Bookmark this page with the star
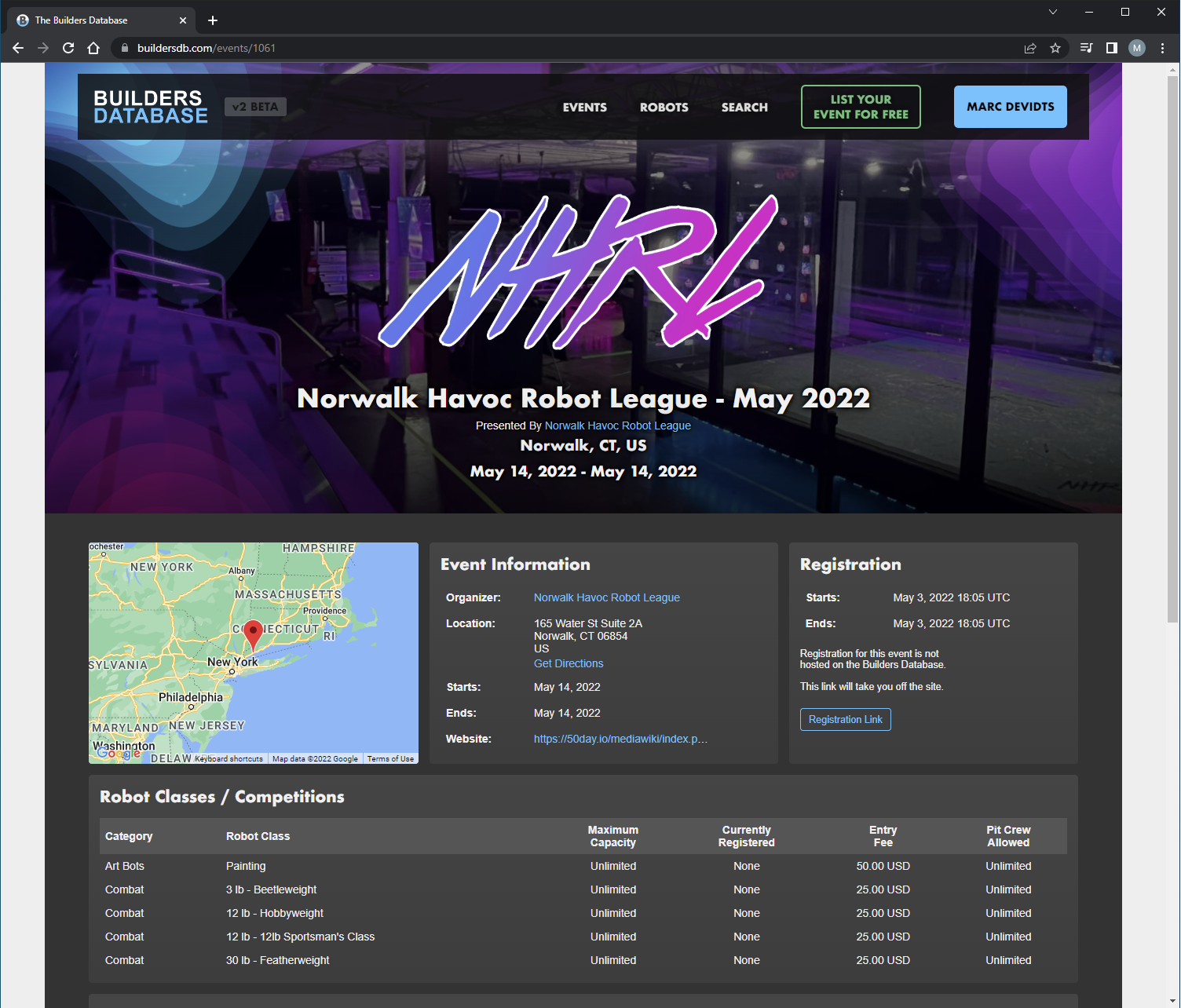 (1055, 48)
